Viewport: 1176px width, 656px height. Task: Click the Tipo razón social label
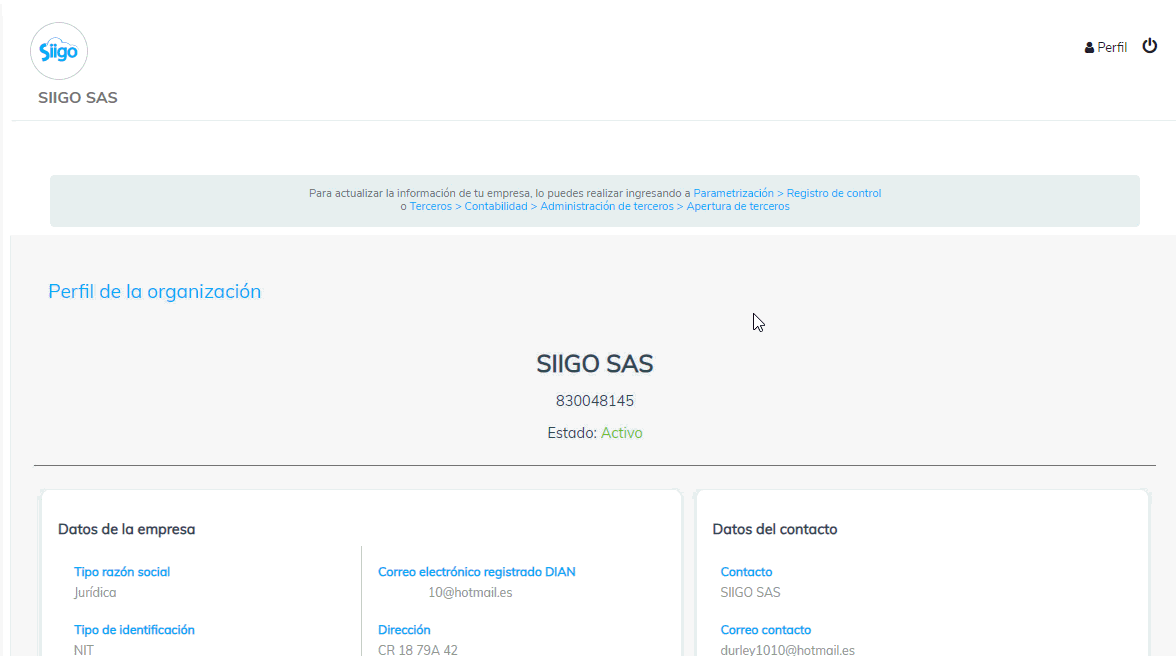122,572
